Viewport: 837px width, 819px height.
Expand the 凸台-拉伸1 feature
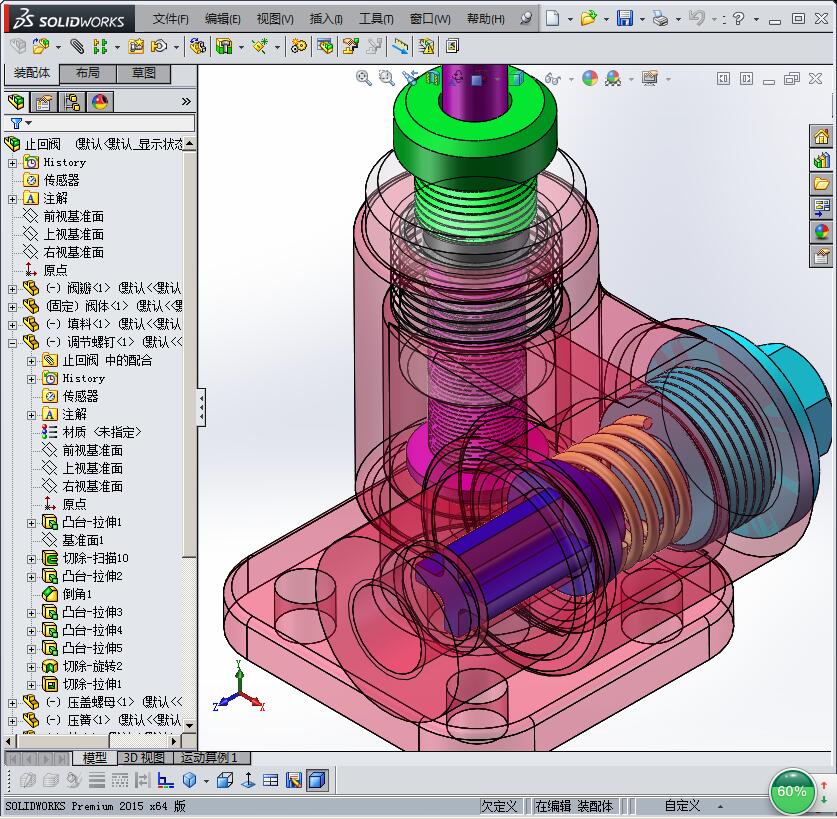tap(31, 523)
